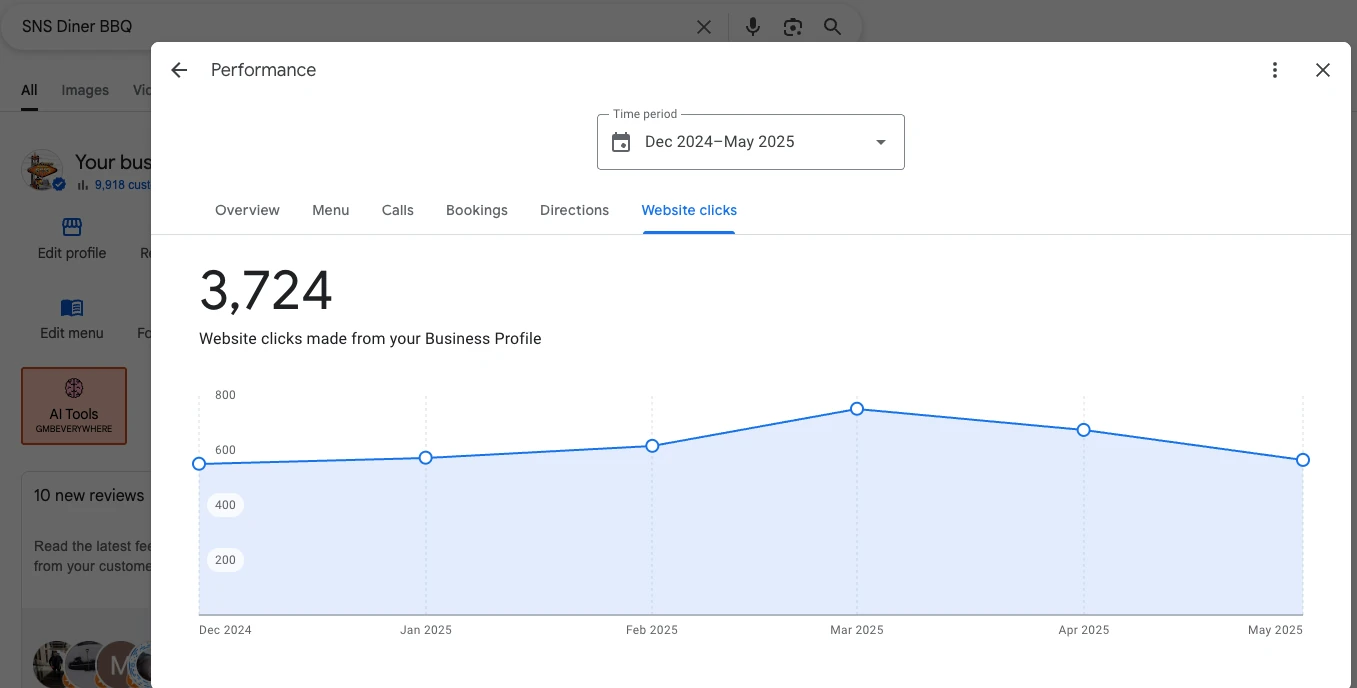
Task: Click the calendar icon in Time period
Action: (x=621, y=142)
